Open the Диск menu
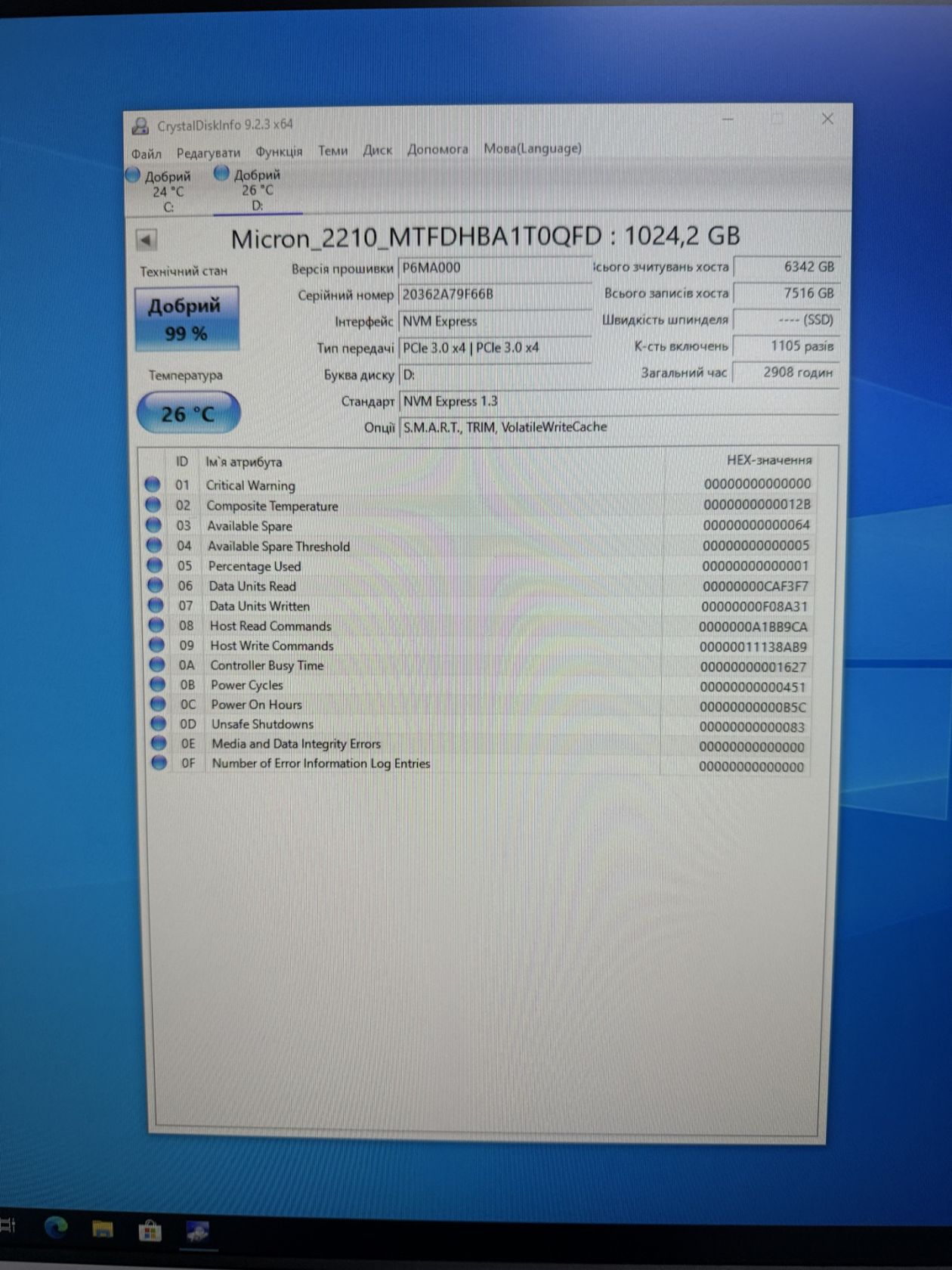952x1270 pixels. pos(378,150)
